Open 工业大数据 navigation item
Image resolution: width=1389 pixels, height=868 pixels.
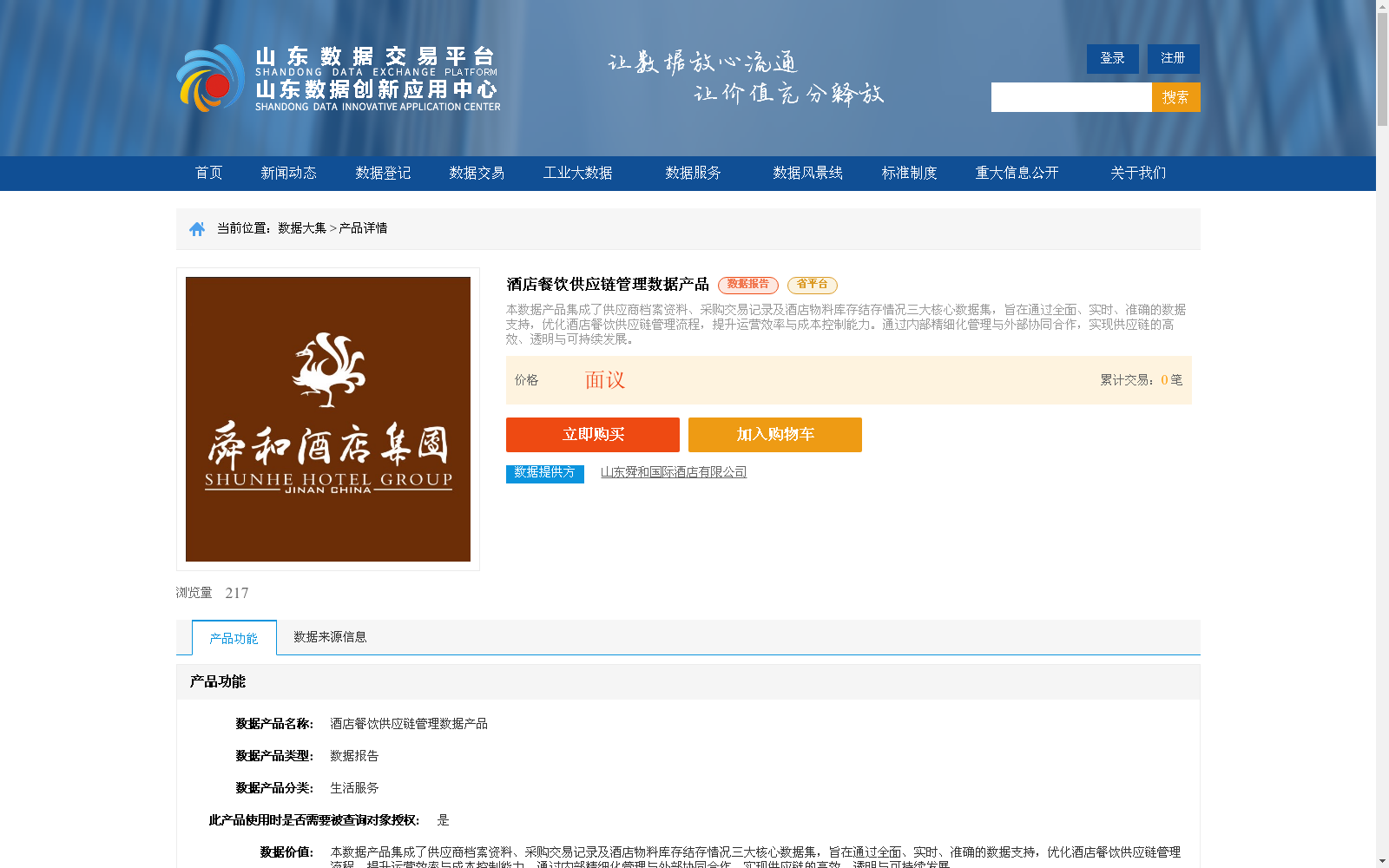pos(578,173)
